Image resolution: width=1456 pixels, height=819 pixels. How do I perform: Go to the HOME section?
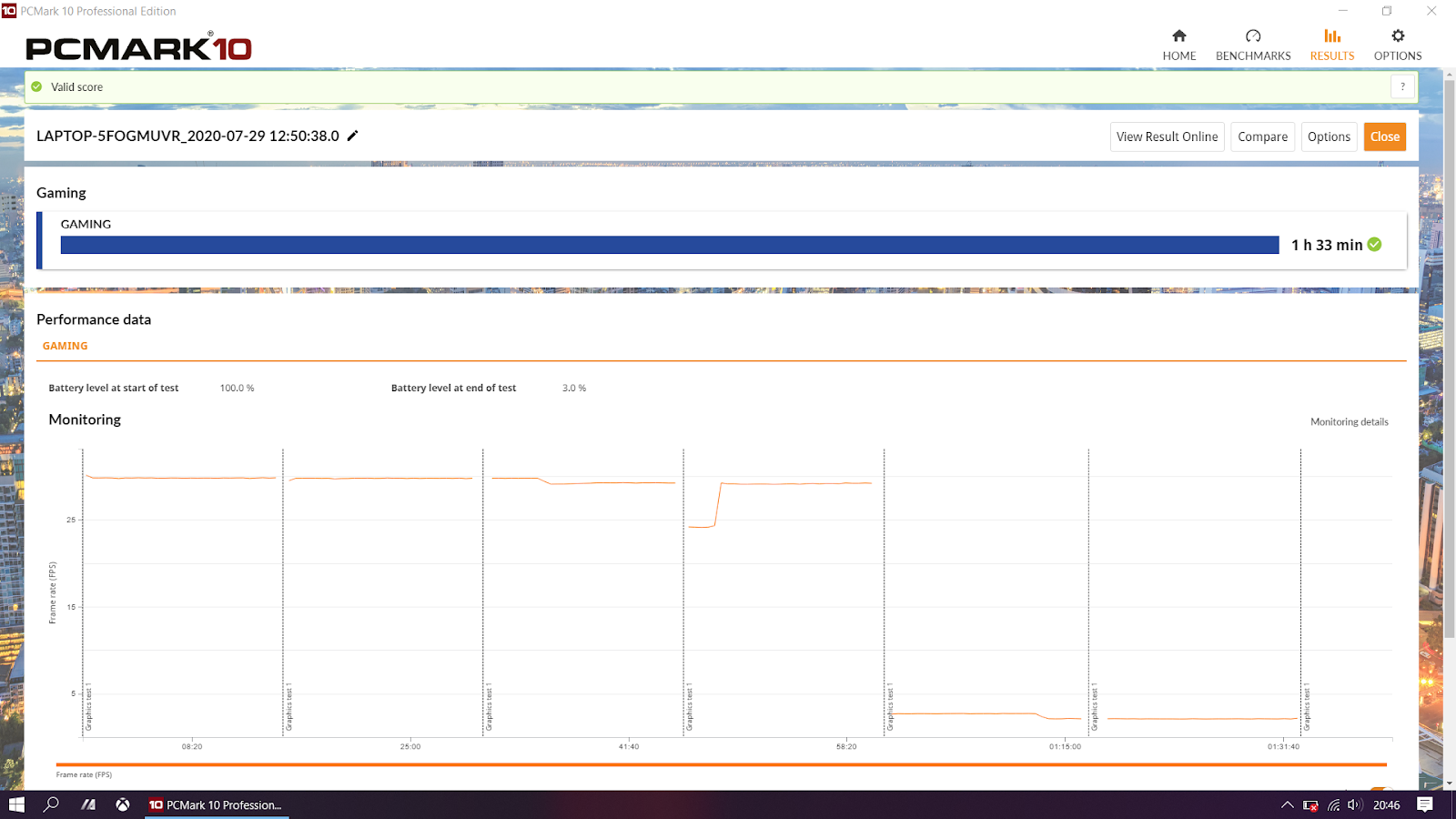tap(1178, 45)
